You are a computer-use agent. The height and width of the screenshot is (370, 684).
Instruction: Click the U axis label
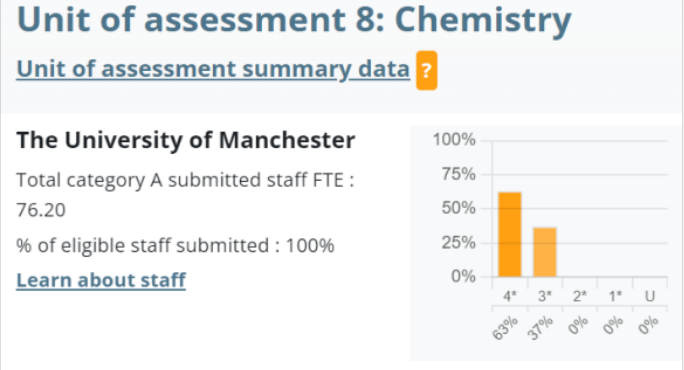[x=650, y=296]
